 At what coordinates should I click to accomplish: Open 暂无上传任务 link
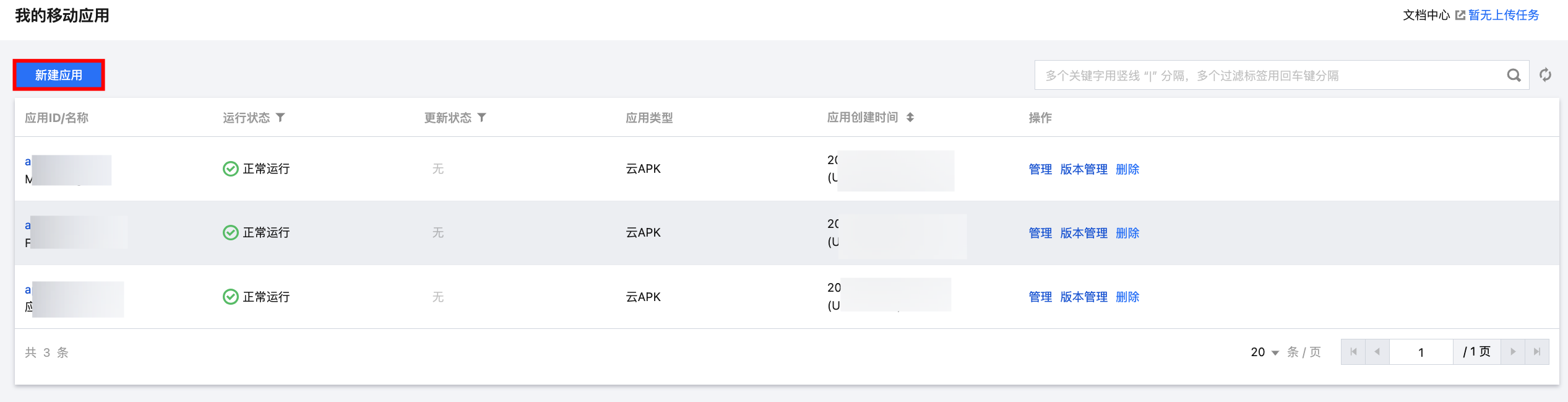1504,15
